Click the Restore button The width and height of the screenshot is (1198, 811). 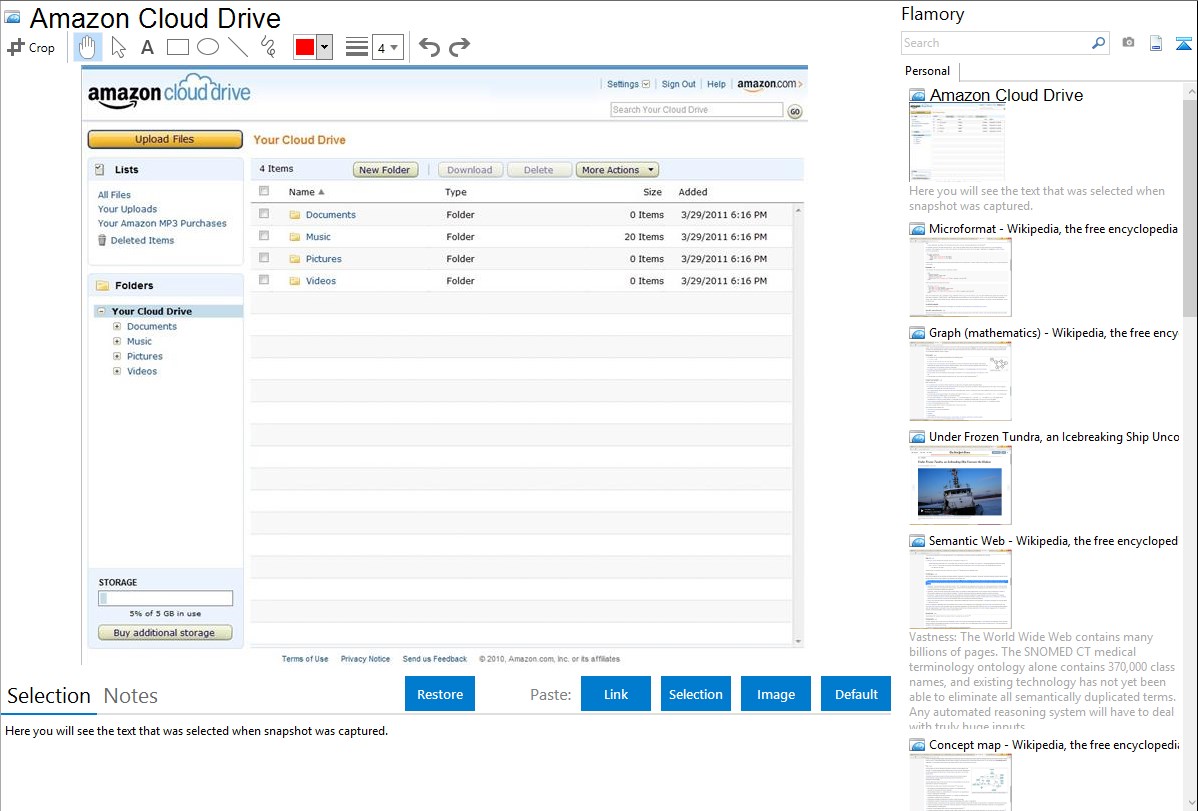click(x=440, y=694)
